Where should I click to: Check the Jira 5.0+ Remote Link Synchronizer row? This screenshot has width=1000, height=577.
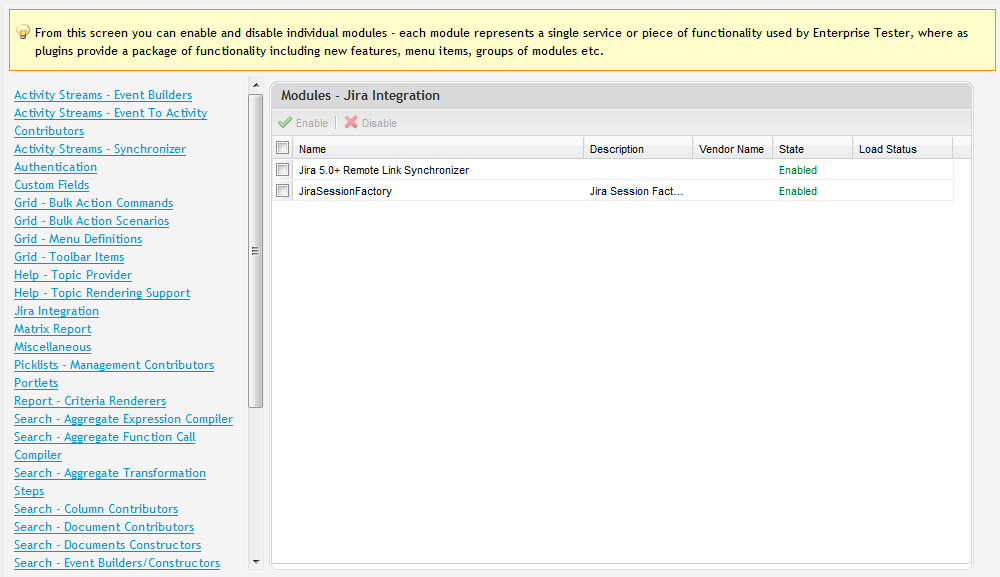283,170
